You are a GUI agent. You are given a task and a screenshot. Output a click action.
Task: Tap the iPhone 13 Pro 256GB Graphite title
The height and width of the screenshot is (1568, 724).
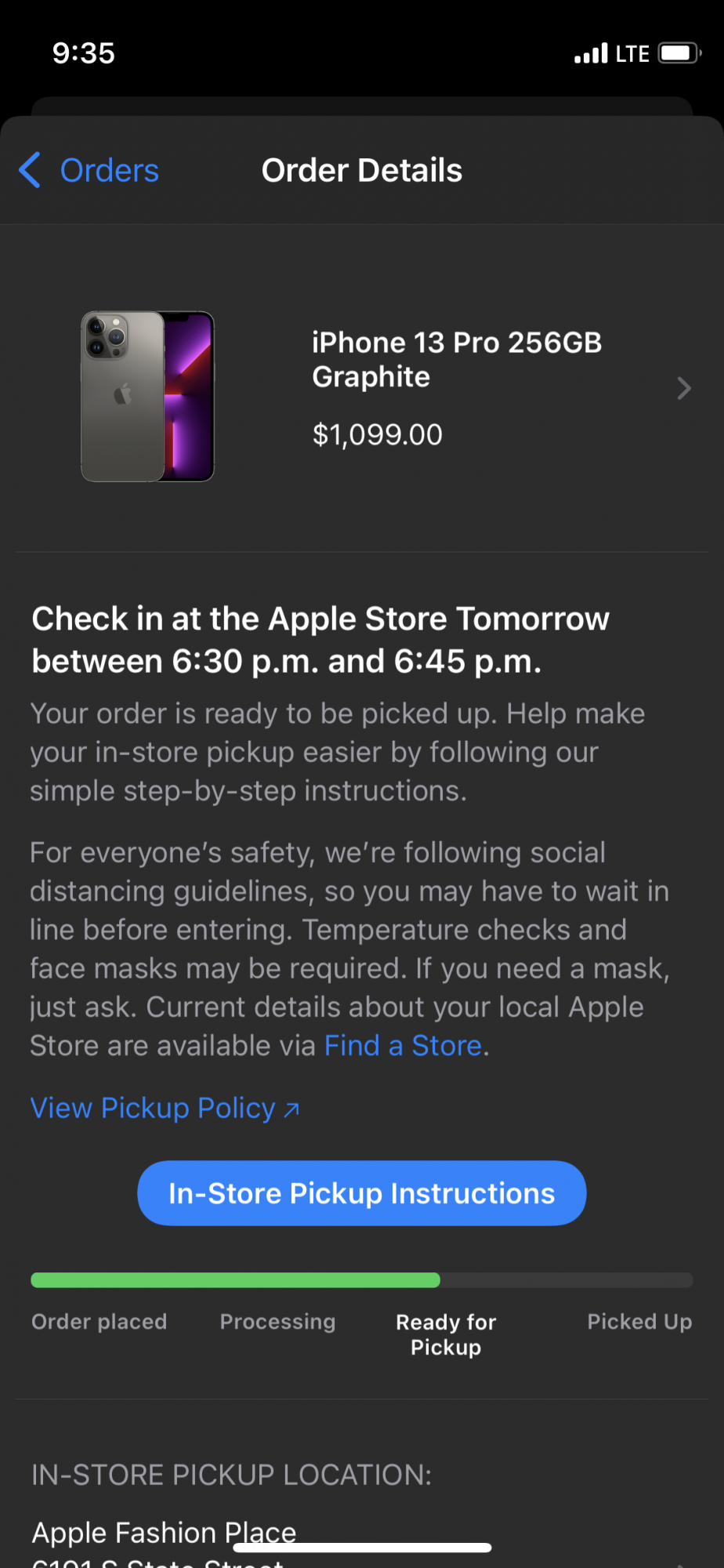(456, 359)
